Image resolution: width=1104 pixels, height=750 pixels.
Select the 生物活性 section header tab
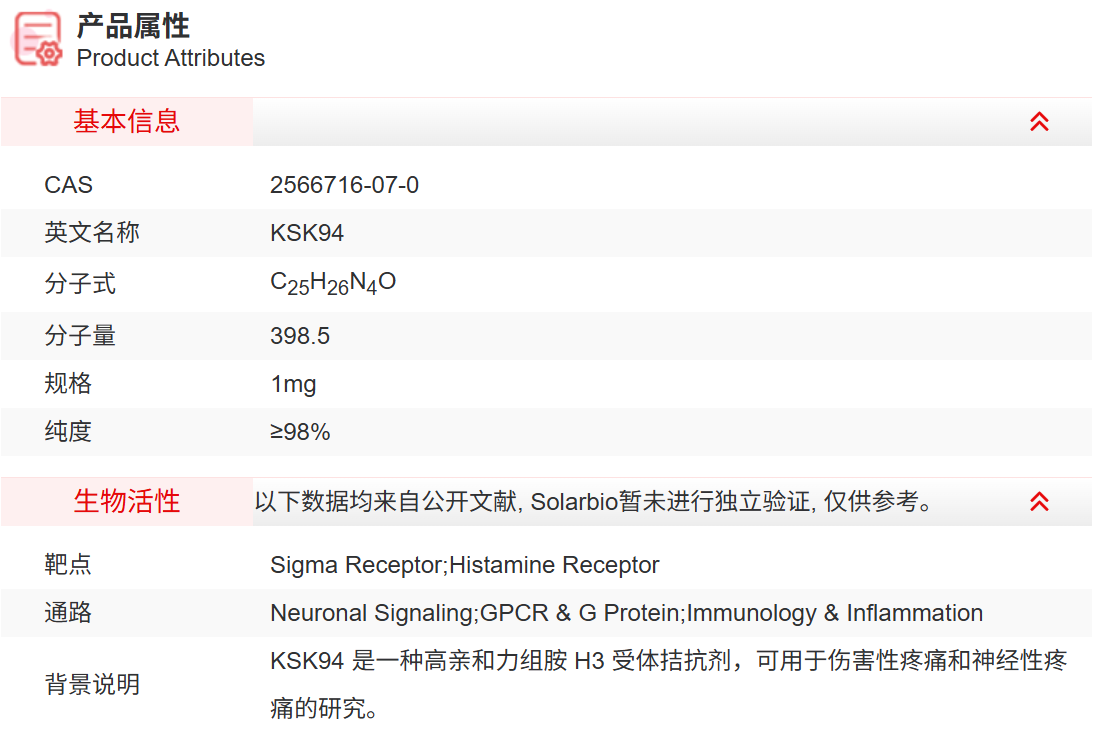[127, 502]
